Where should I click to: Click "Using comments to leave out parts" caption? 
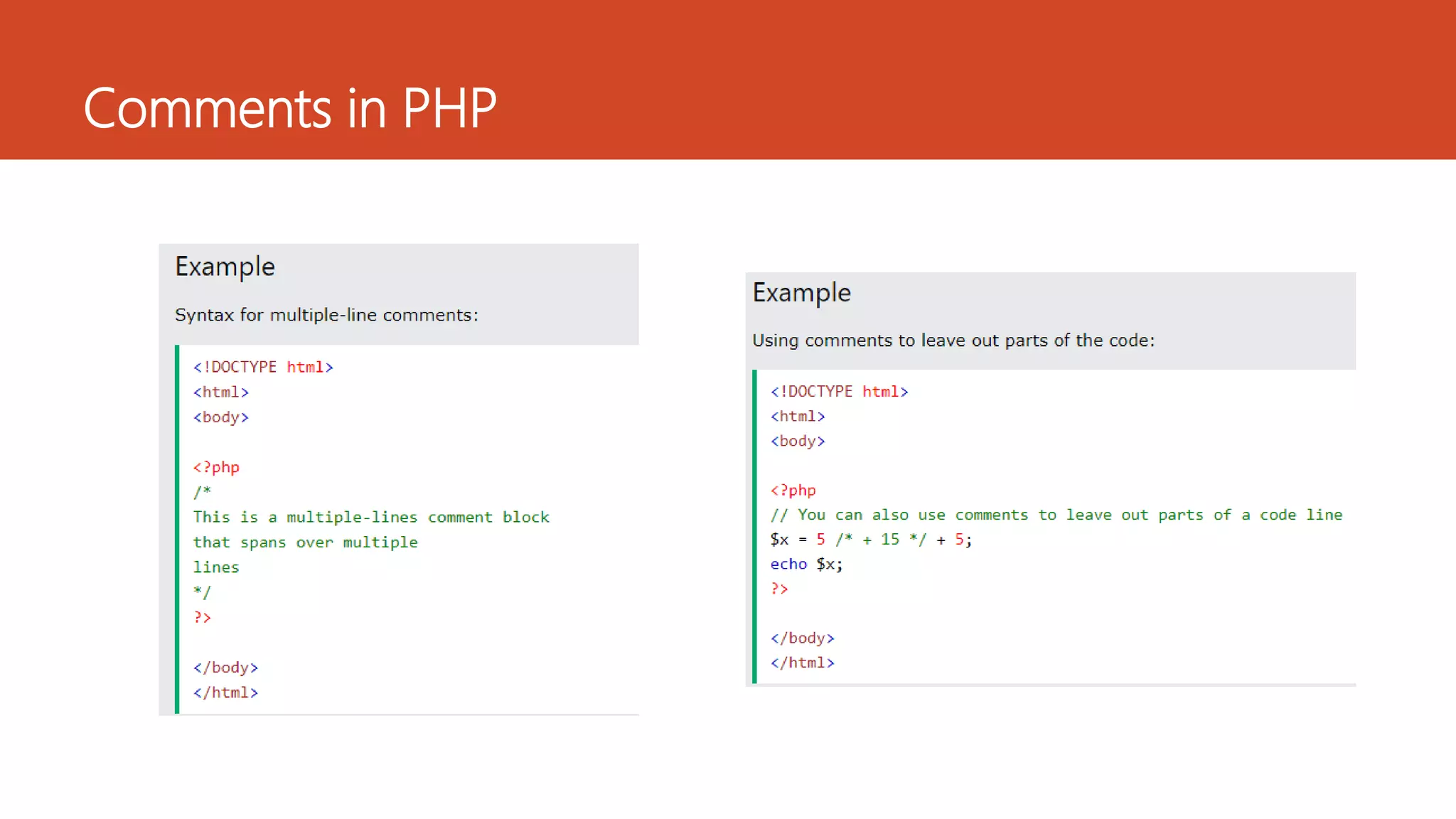pos(953,341)
